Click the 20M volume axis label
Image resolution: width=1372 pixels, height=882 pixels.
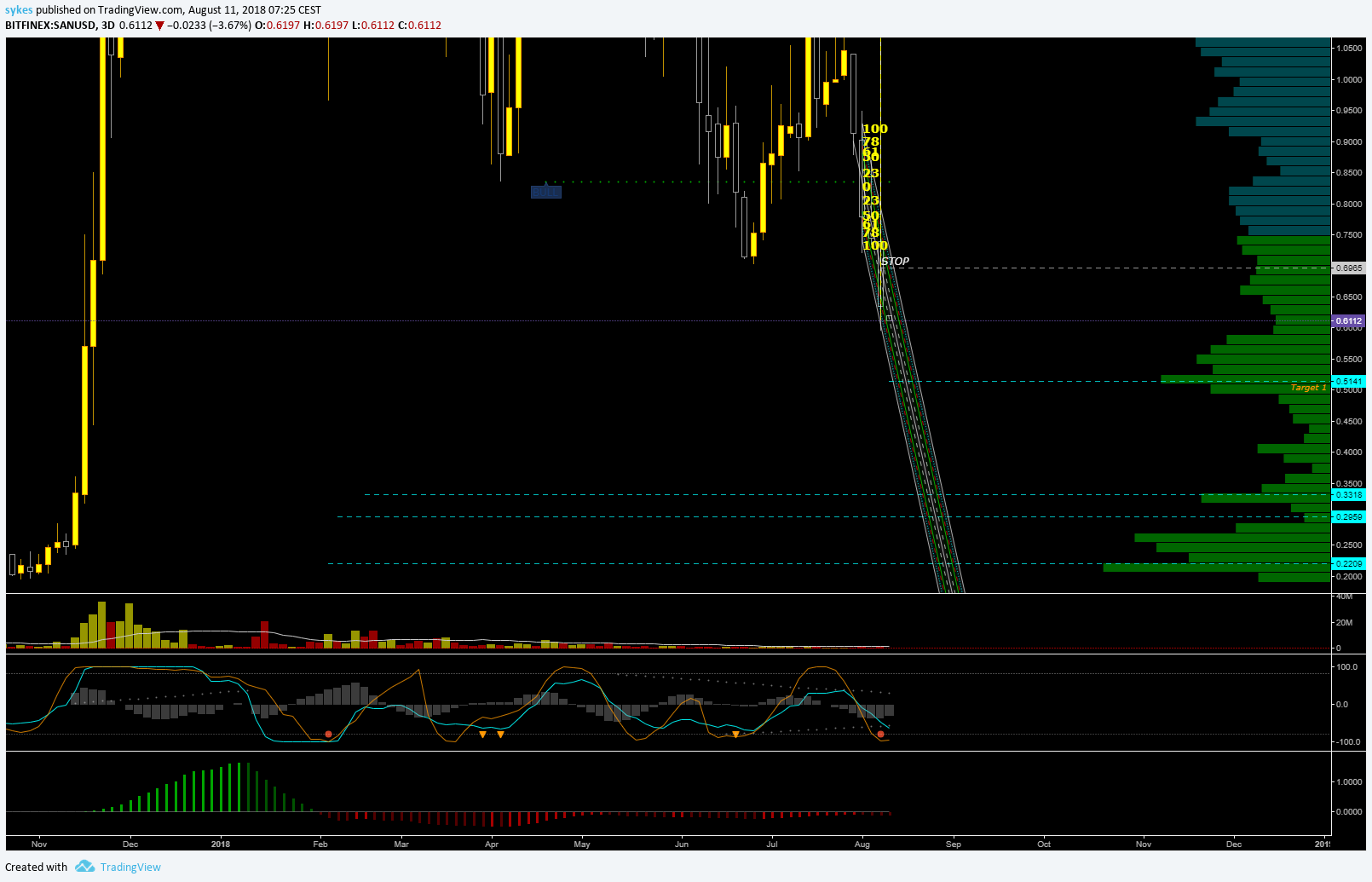click(1345, 623)
